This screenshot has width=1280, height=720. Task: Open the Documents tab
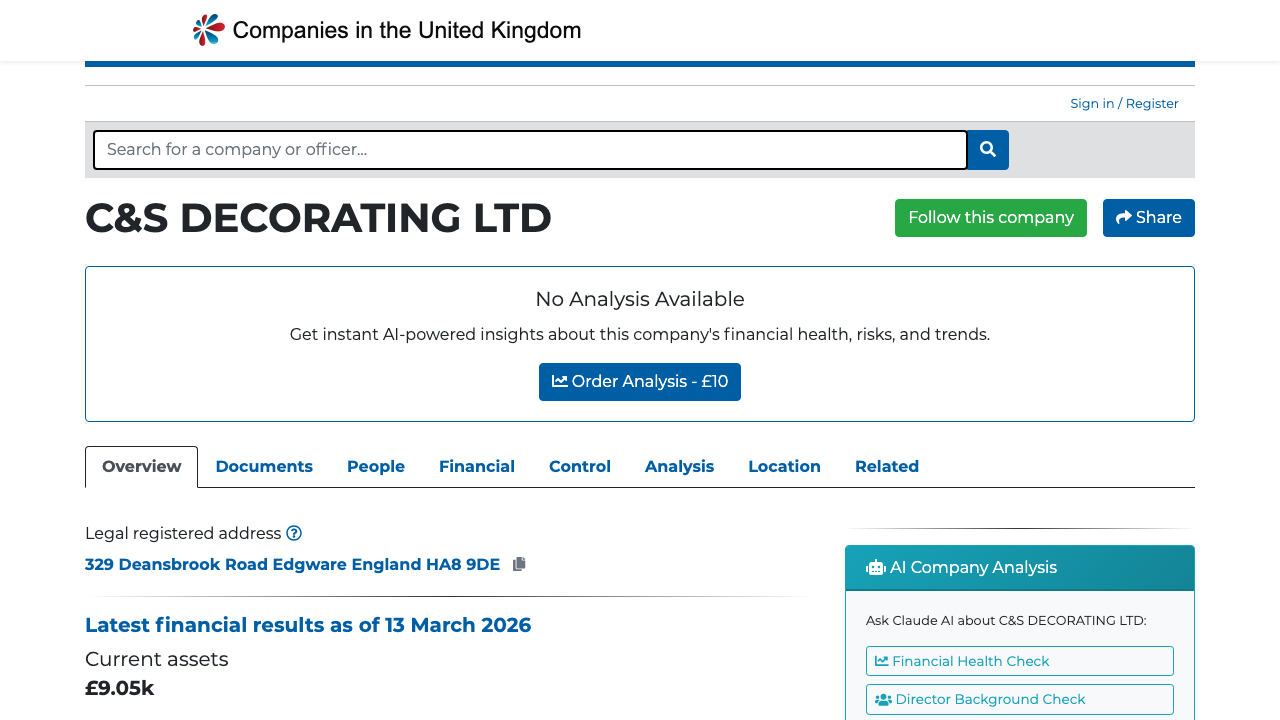264,467
